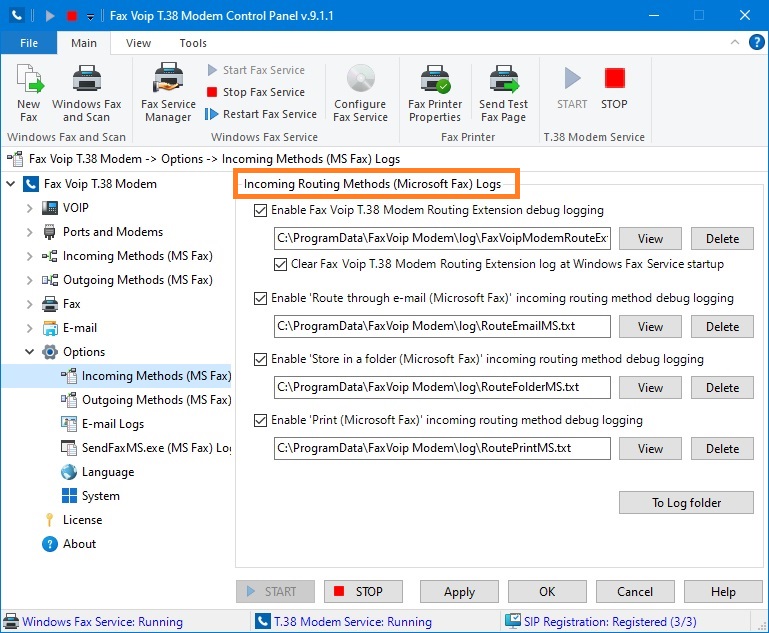Screen dimensions: 769x633
Task: Expand the Fax tree node
Action: click(x=29, y=304)
